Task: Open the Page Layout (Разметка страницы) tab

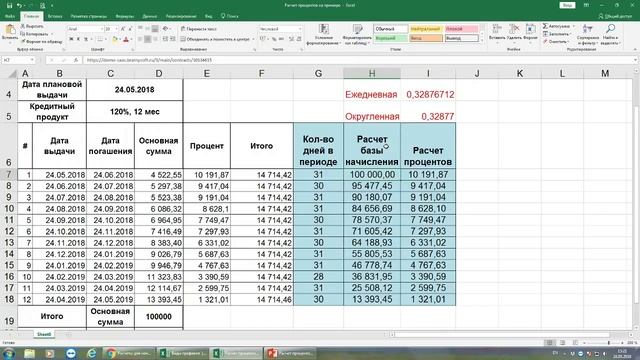Action: click(x=89, y=16)
